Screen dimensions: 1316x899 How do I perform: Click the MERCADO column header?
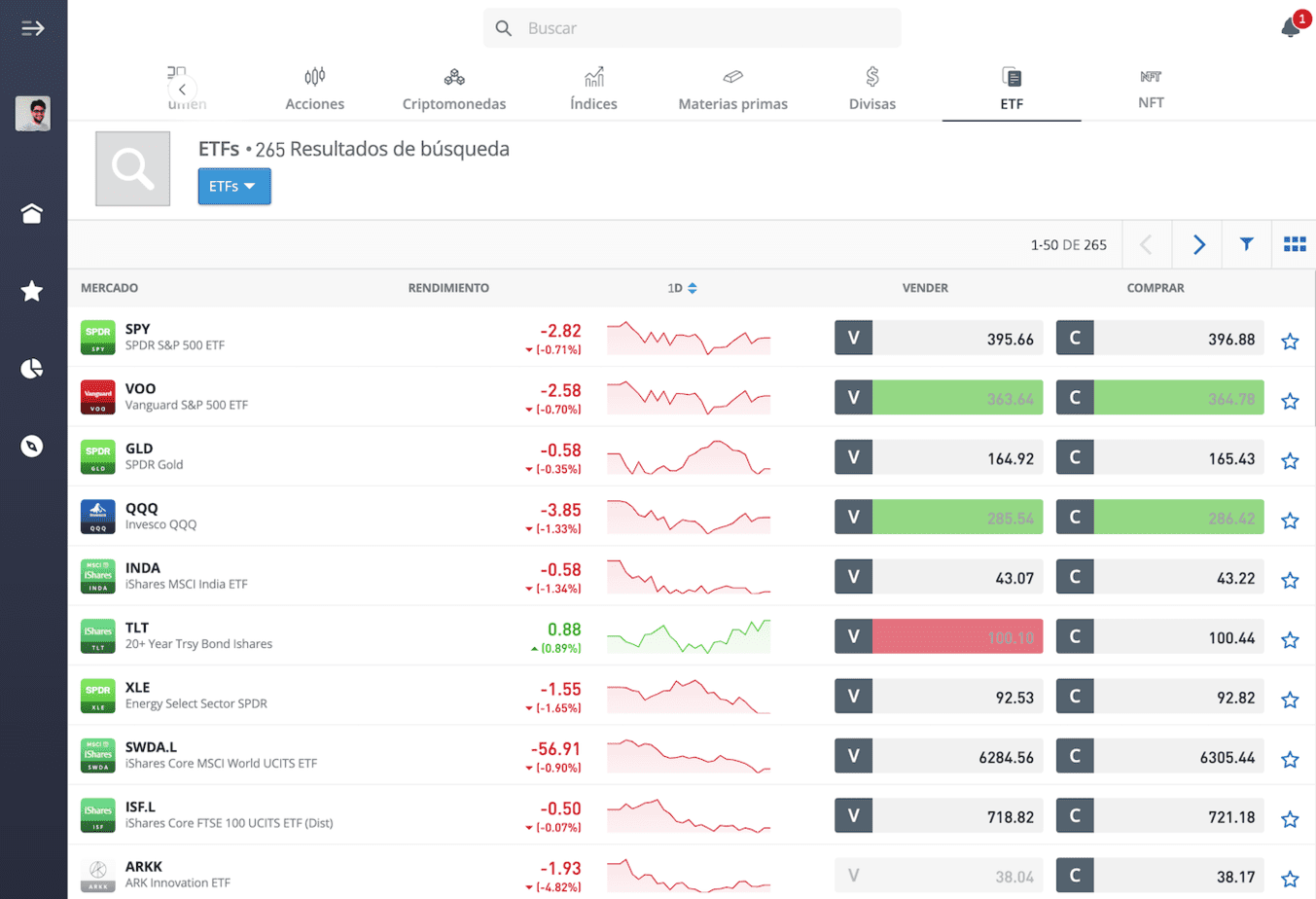[109, 288]
